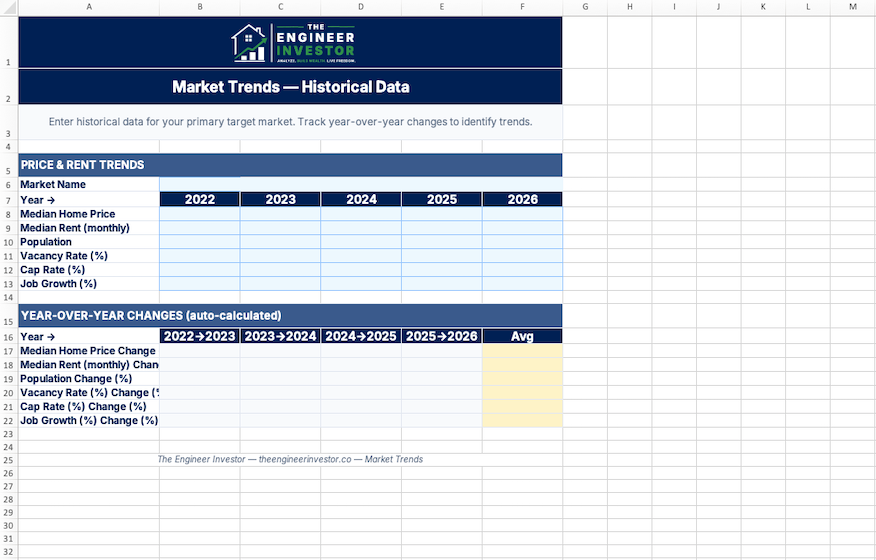The width and height of the screenshot is (876, 560).
Task: Select column F header
Action: coord(522,7)
